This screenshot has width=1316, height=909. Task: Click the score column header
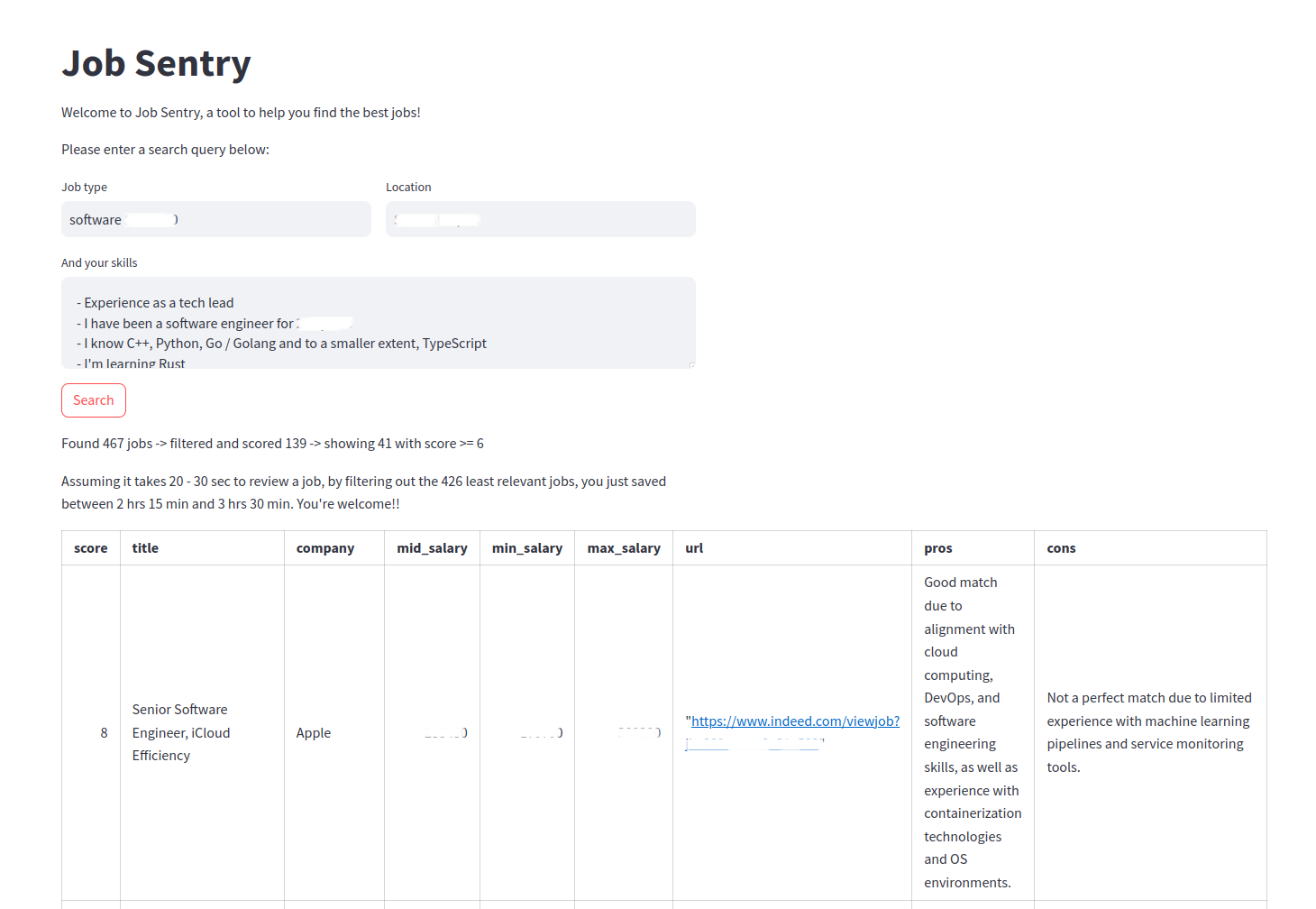click(91, 548)
